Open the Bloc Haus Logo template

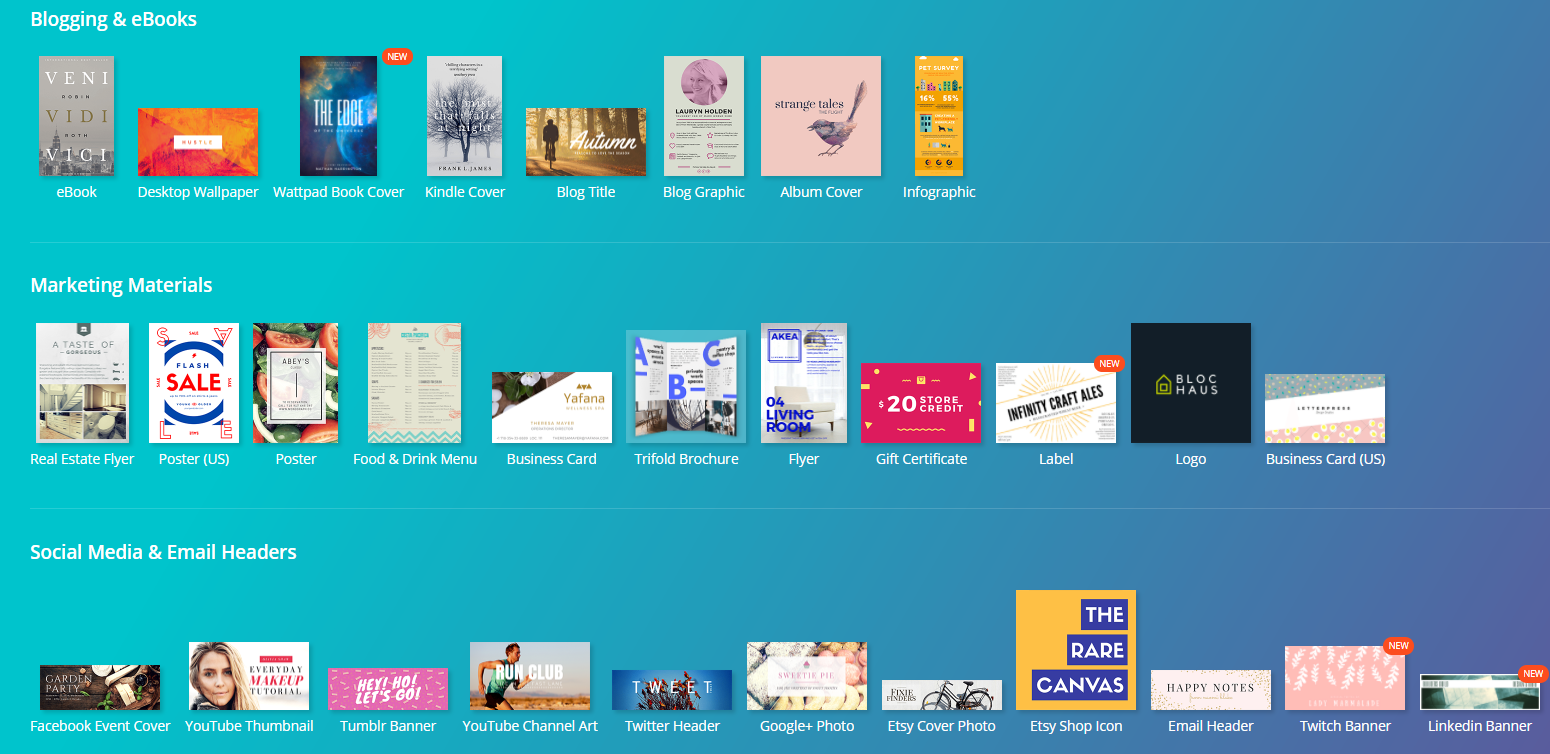[1190, 382]
